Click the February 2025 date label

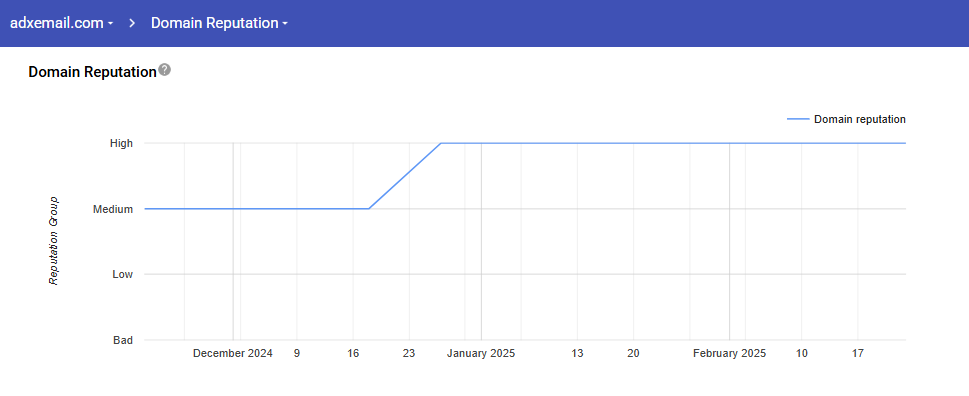pyautogui.click(x=729, y=354)
